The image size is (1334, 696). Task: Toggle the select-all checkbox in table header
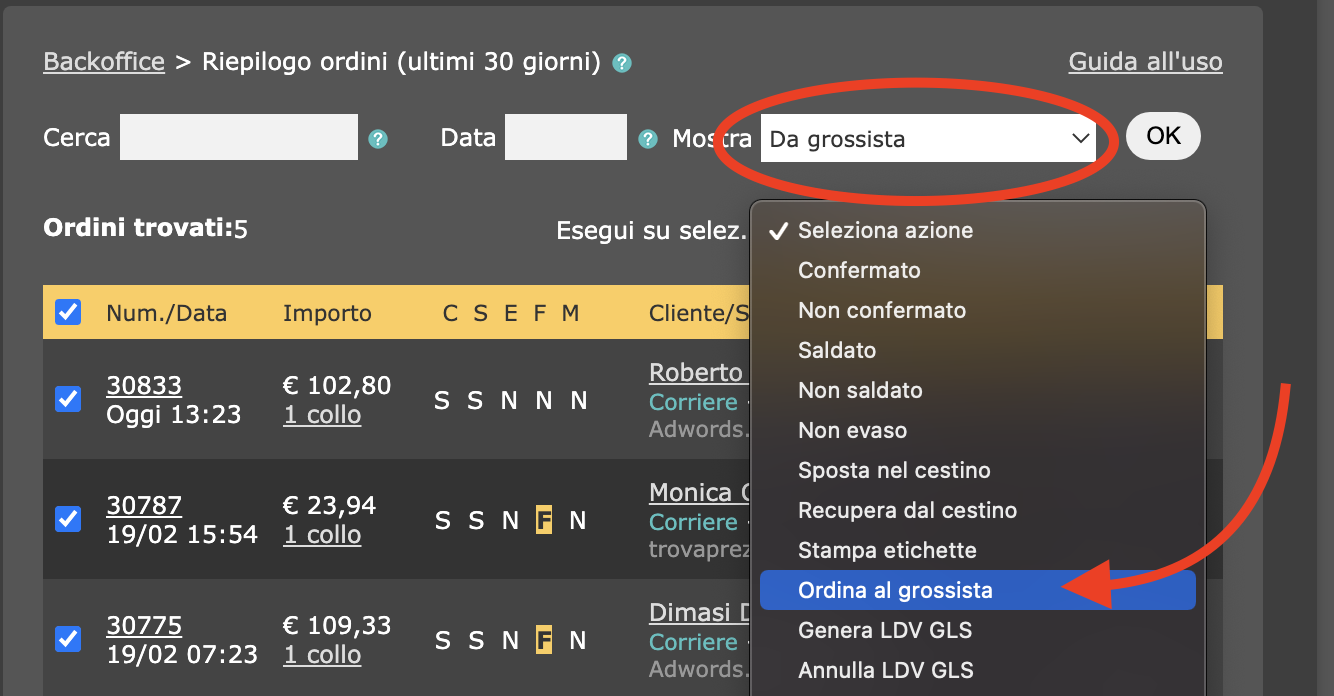[67, 312]
